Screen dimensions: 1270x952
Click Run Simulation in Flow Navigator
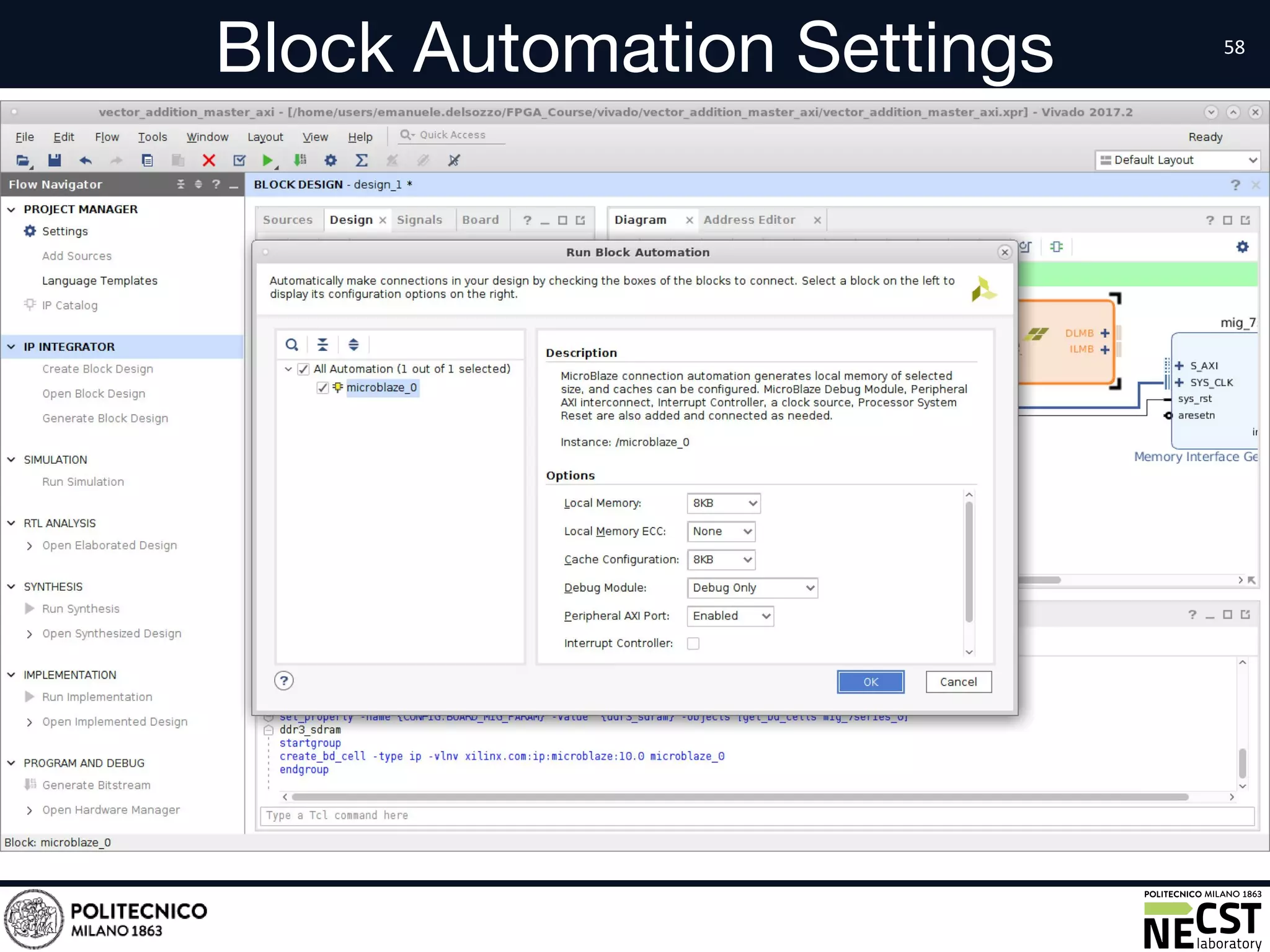click(83, 482)
